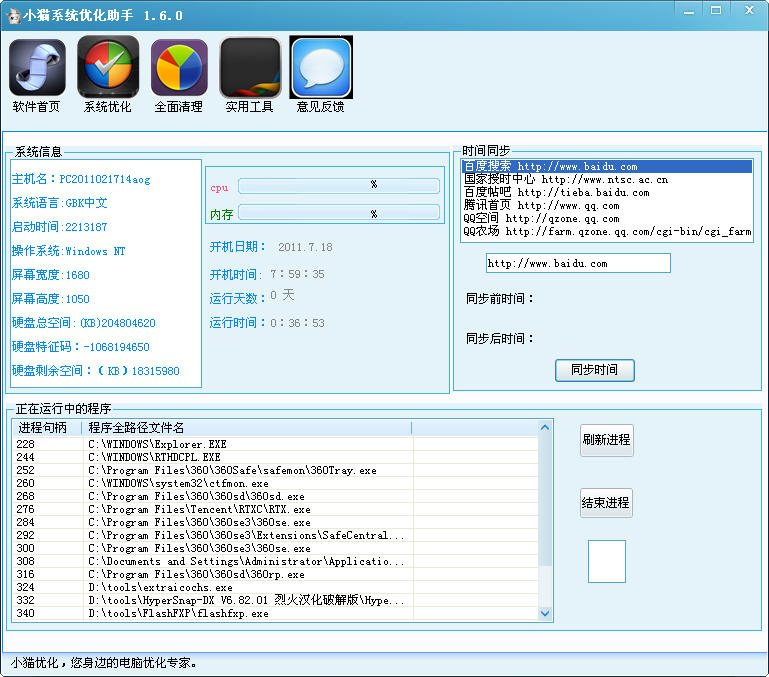Click process list scroll down arrow
This screenshot has width=769, height=677.
click(545, 613)
